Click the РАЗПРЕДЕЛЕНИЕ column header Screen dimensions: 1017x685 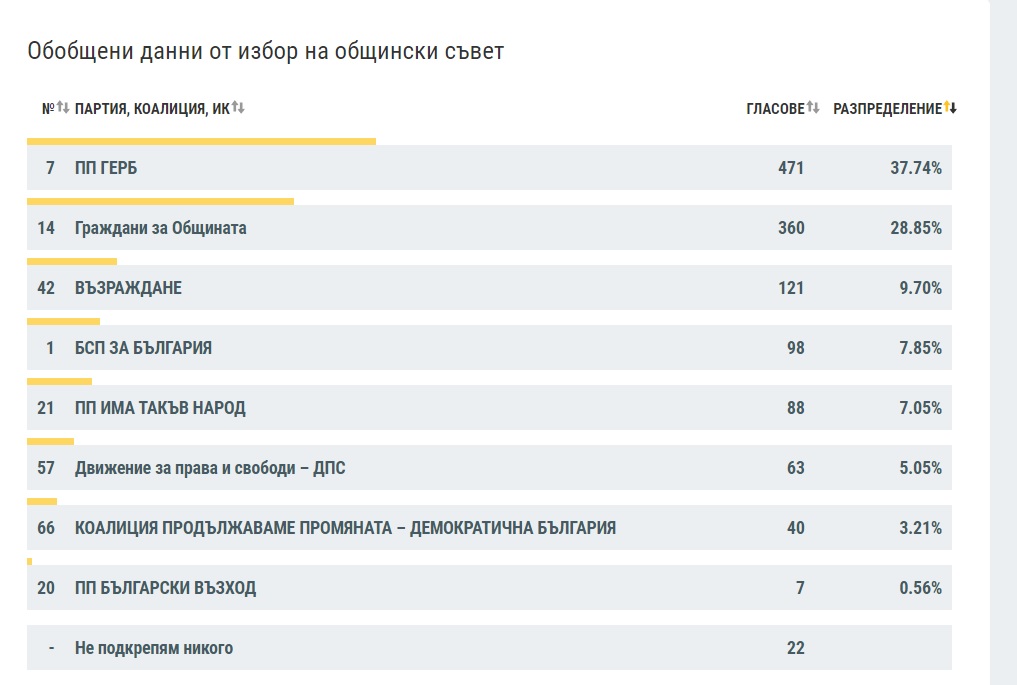coord(887,108)
